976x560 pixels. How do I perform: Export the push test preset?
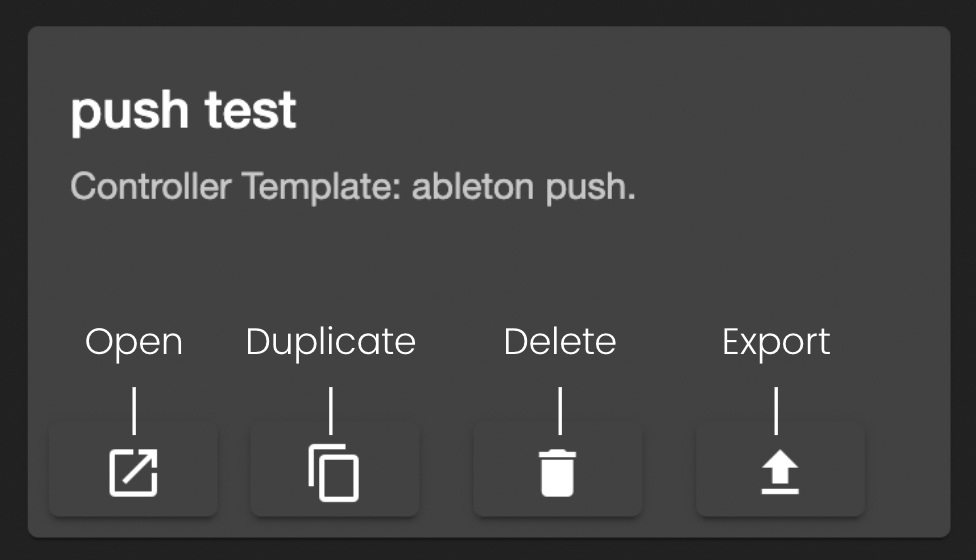(779, 473)
